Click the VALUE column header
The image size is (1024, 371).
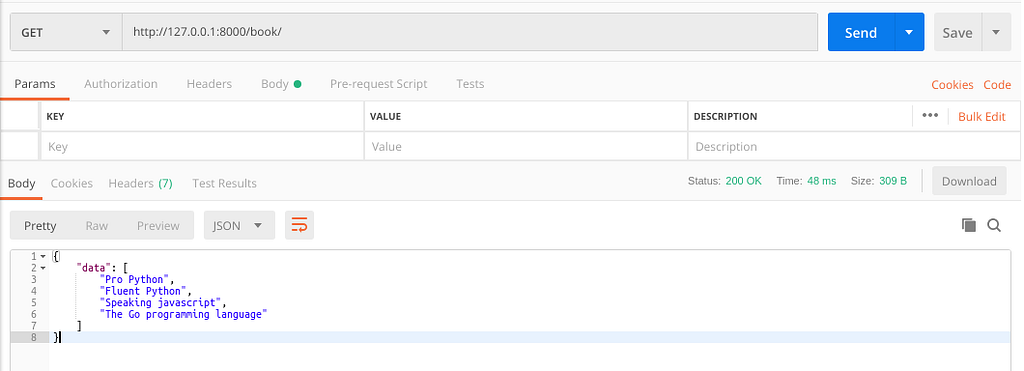[385, 117]
